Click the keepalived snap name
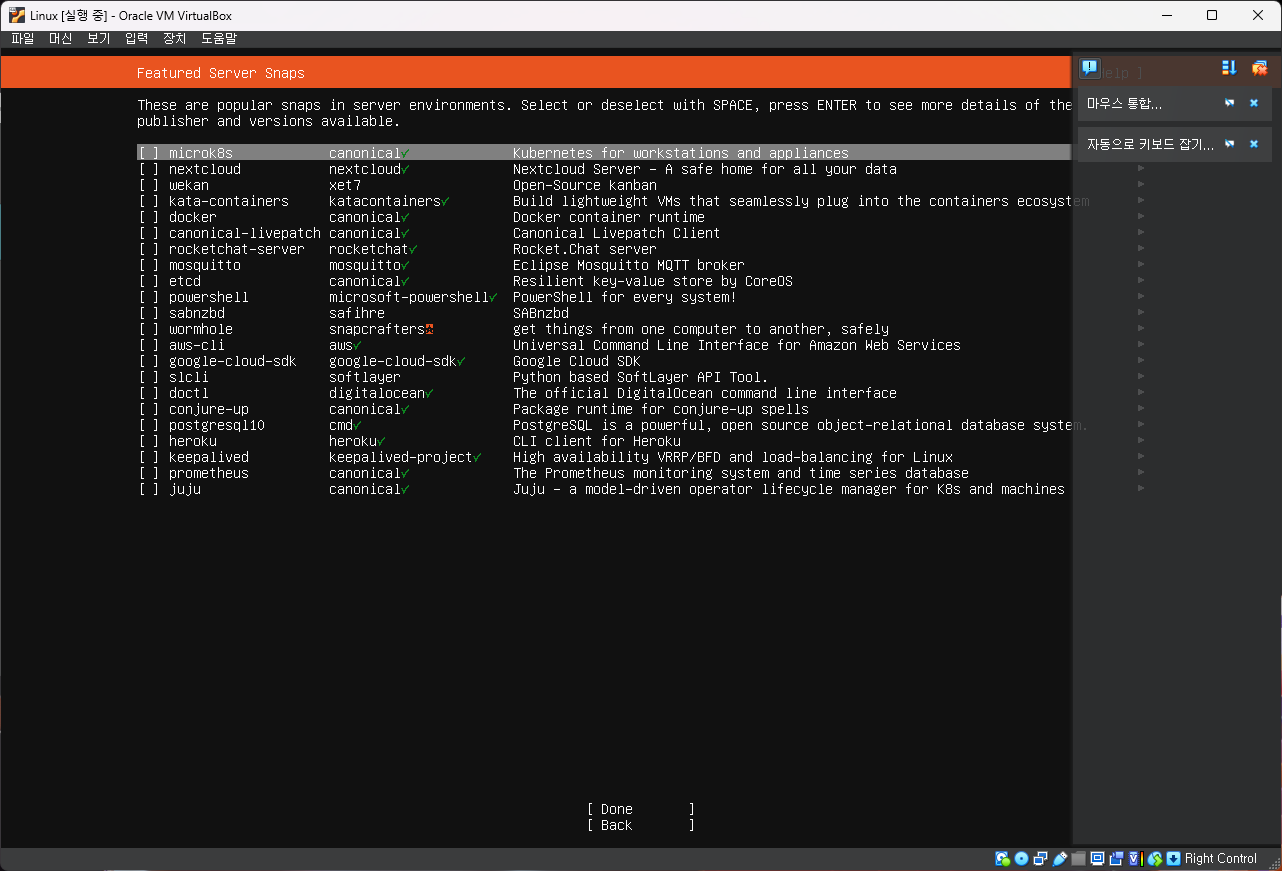This screenshot has height=871, width=1282. [209, 457]
